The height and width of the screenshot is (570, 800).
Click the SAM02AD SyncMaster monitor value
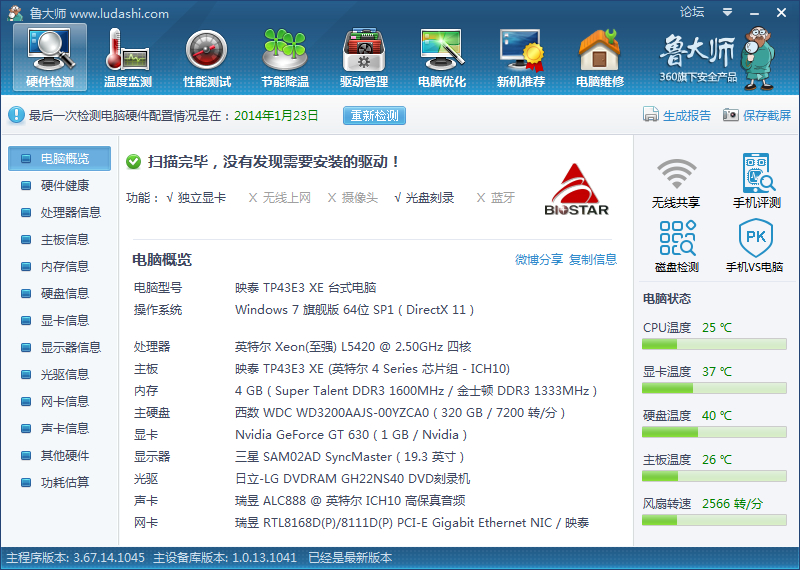[349, 457]
